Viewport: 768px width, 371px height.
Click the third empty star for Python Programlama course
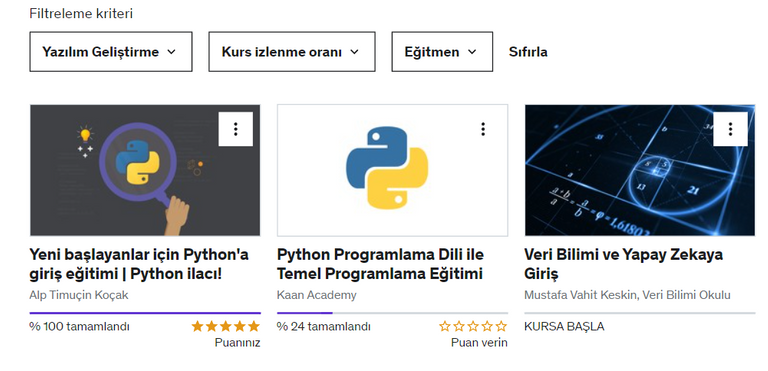473,326
